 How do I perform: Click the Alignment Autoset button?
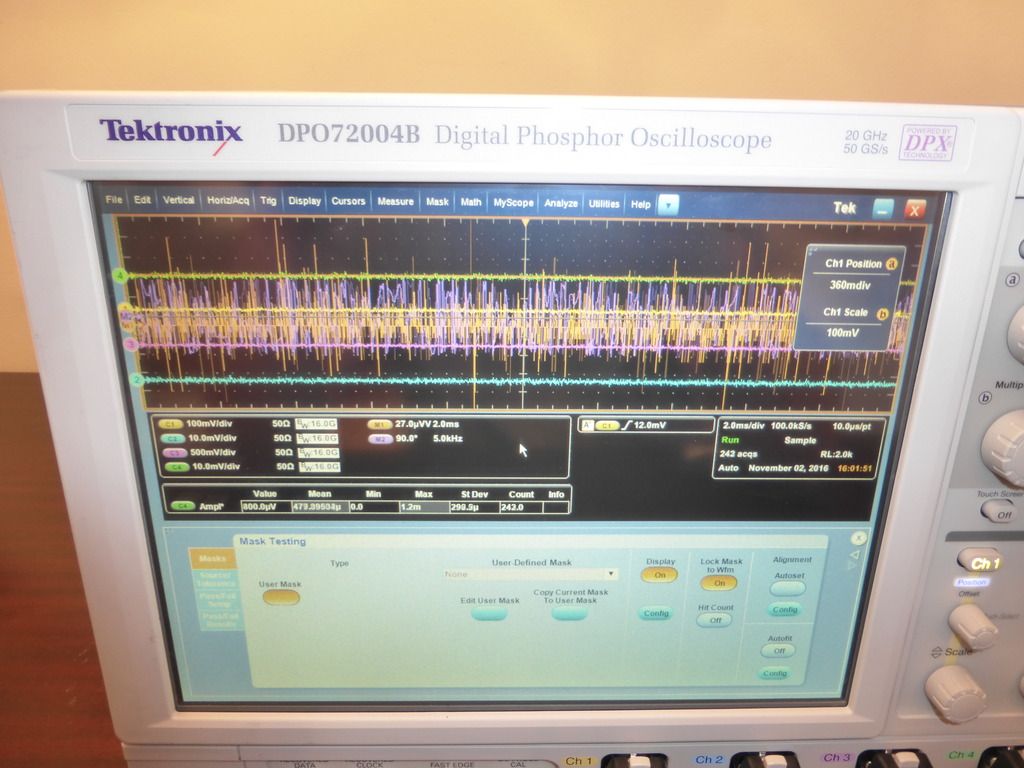point(788,588)
